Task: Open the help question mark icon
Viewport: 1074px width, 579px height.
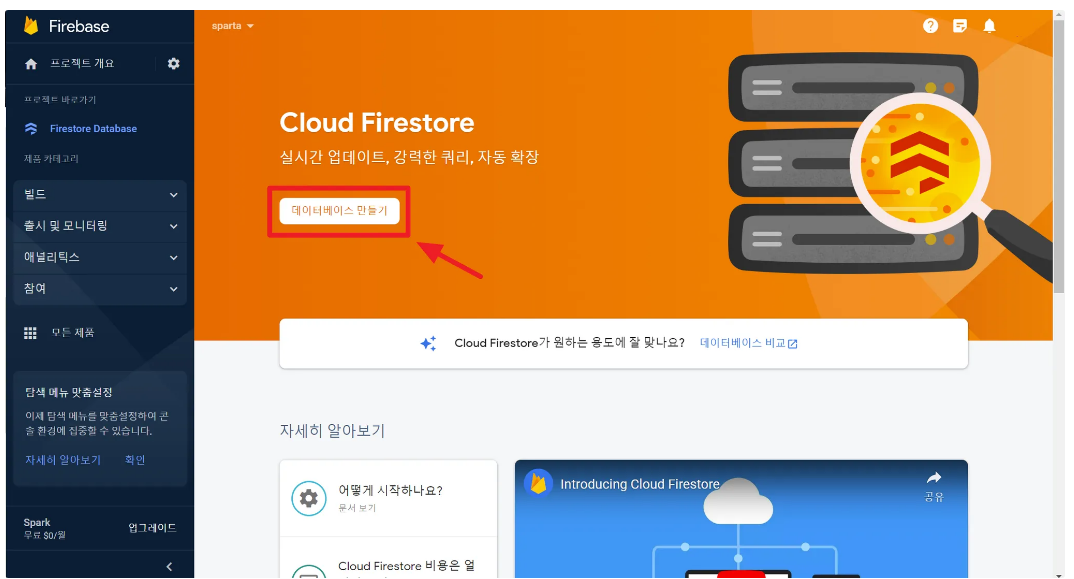Action: pyautogui.click(x=930, y=26)
